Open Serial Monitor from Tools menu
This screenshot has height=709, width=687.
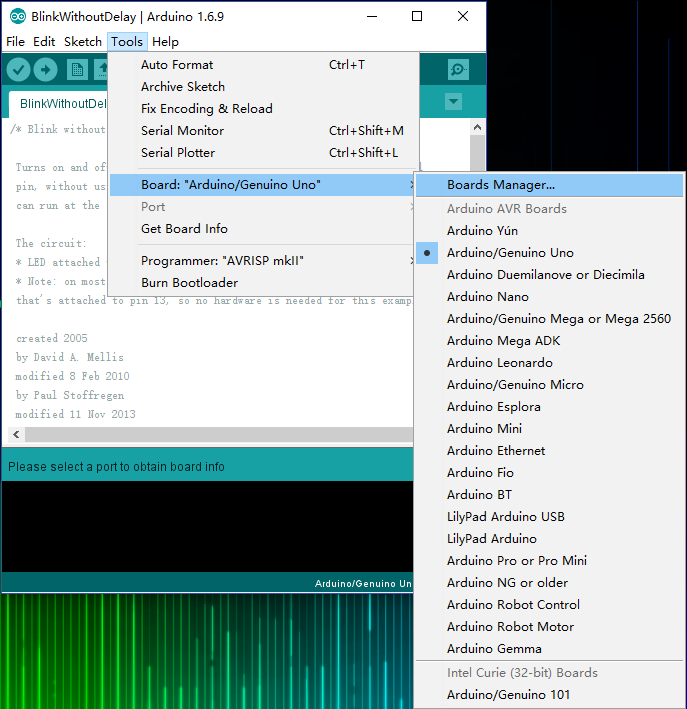point(261,131)
